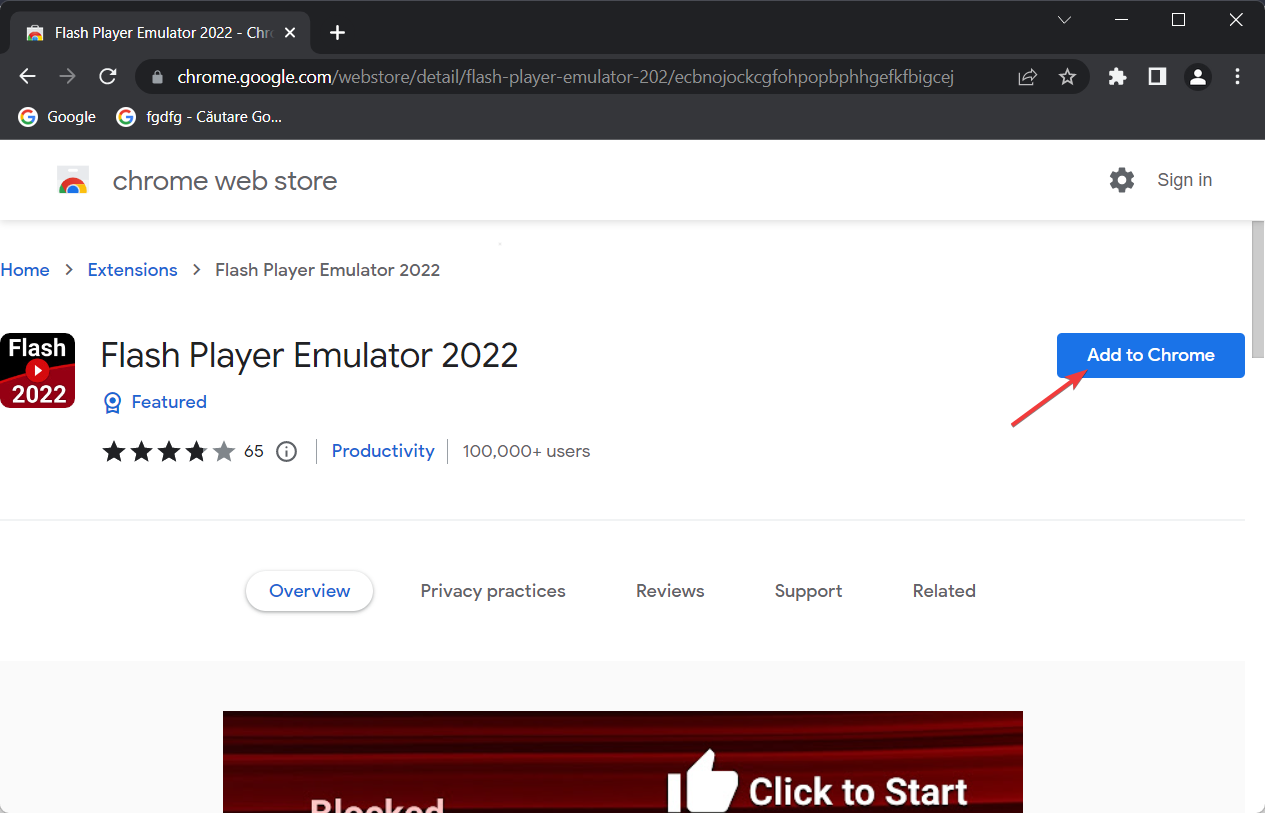Viewport: 1265px width, 813px height.
Task: Go to the Extensions breadcrumb
Action: (132, 270)
